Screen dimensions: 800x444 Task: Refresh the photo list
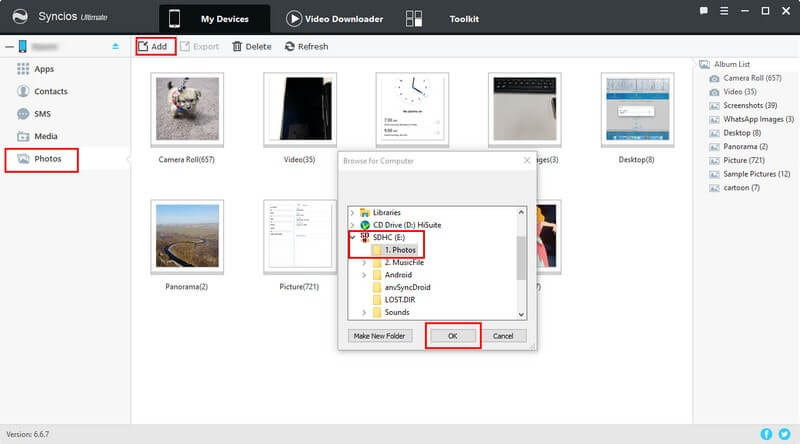pos(307,46)
